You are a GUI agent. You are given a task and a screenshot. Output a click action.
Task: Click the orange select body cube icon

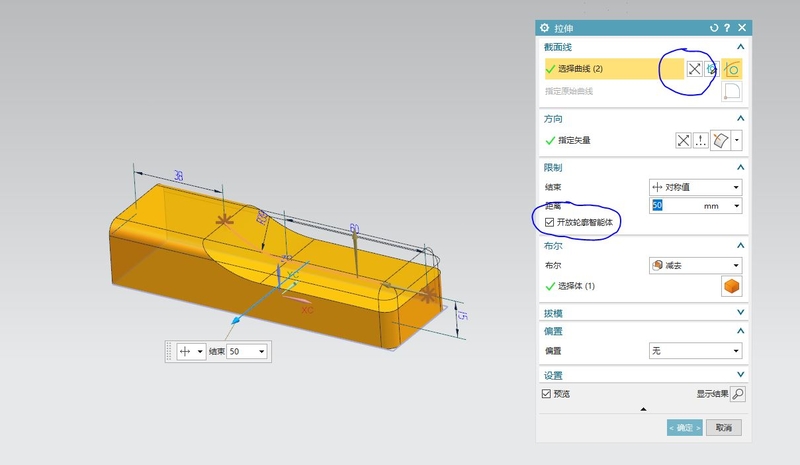click(x=732, y=287)
